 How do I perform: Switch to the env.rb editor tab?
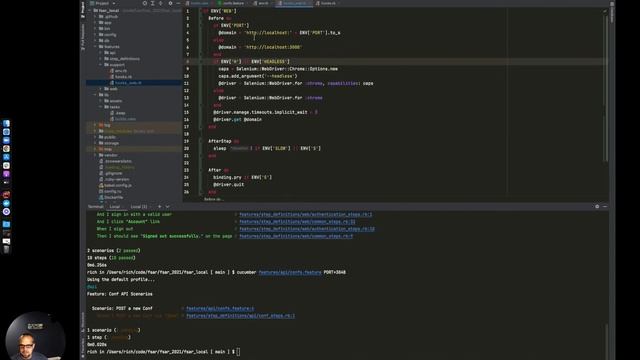tap(262, 3)
